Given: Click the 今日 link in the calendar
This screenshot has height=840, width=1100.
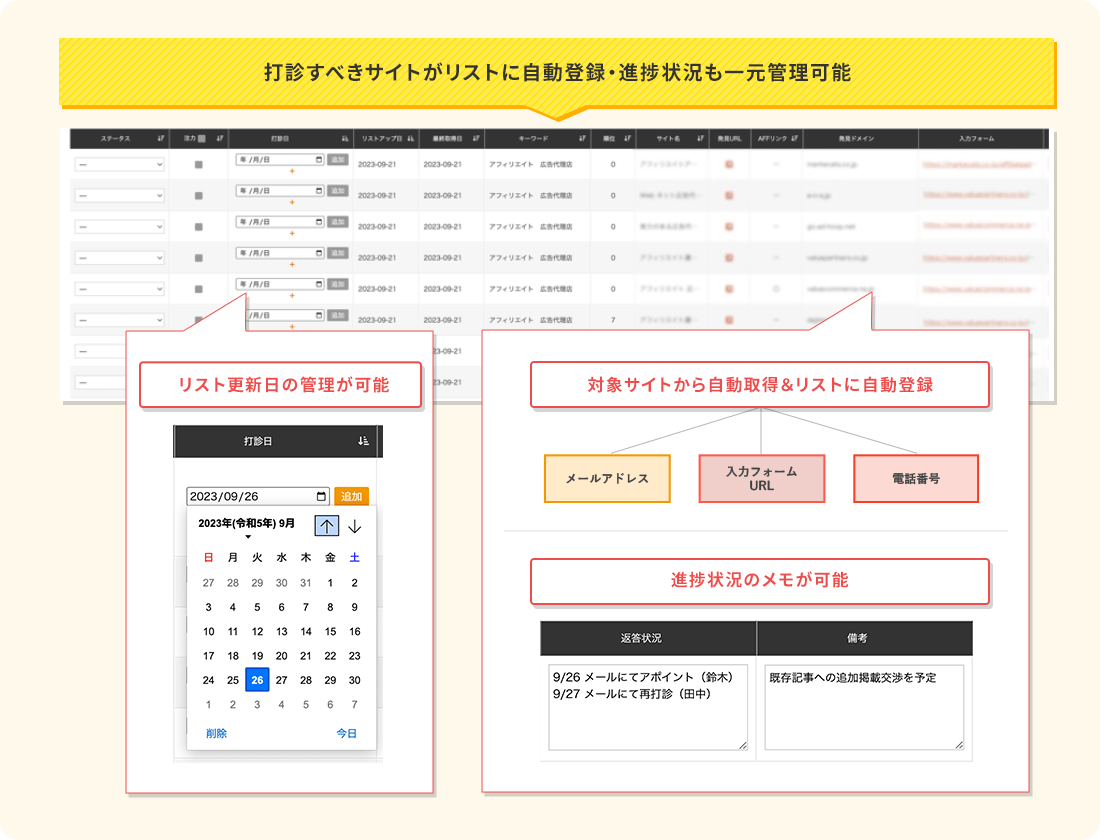Looking at the screenshot, I should (346, 732).
